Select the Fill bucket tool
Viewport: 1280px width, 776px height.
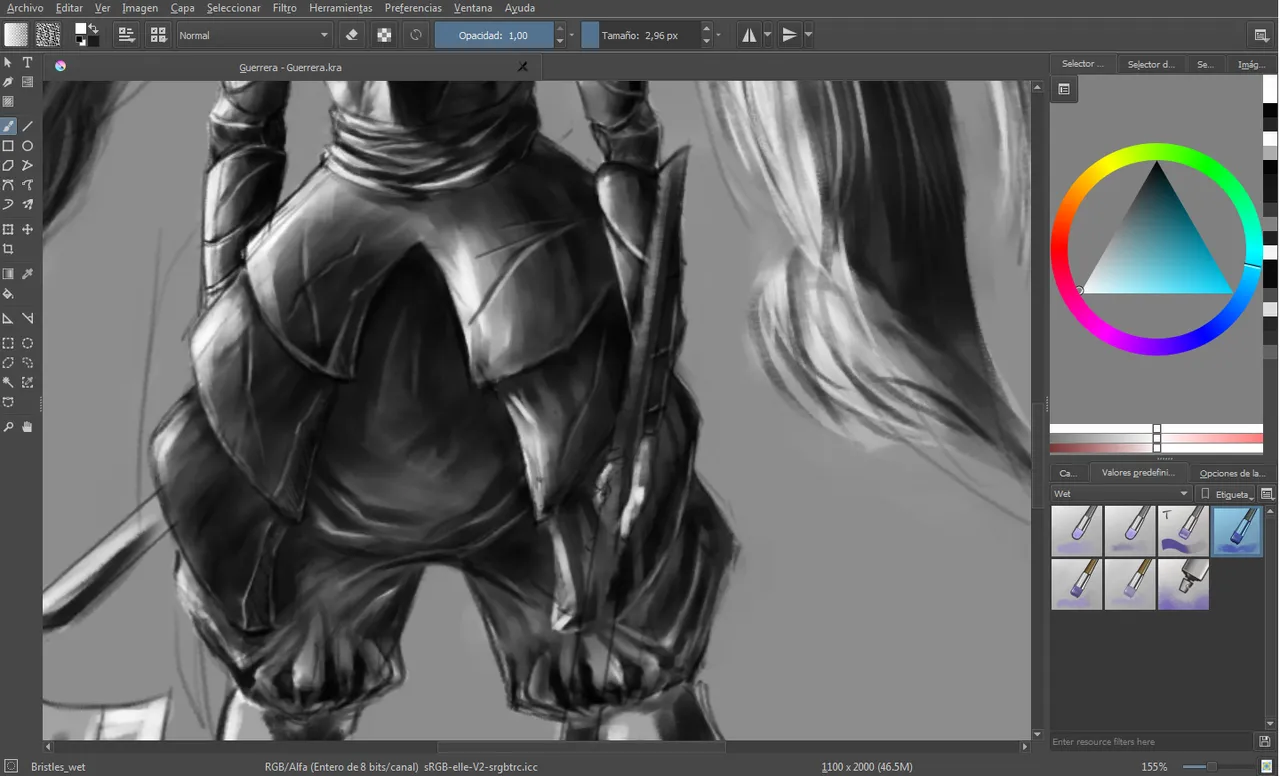coord(8,294)
